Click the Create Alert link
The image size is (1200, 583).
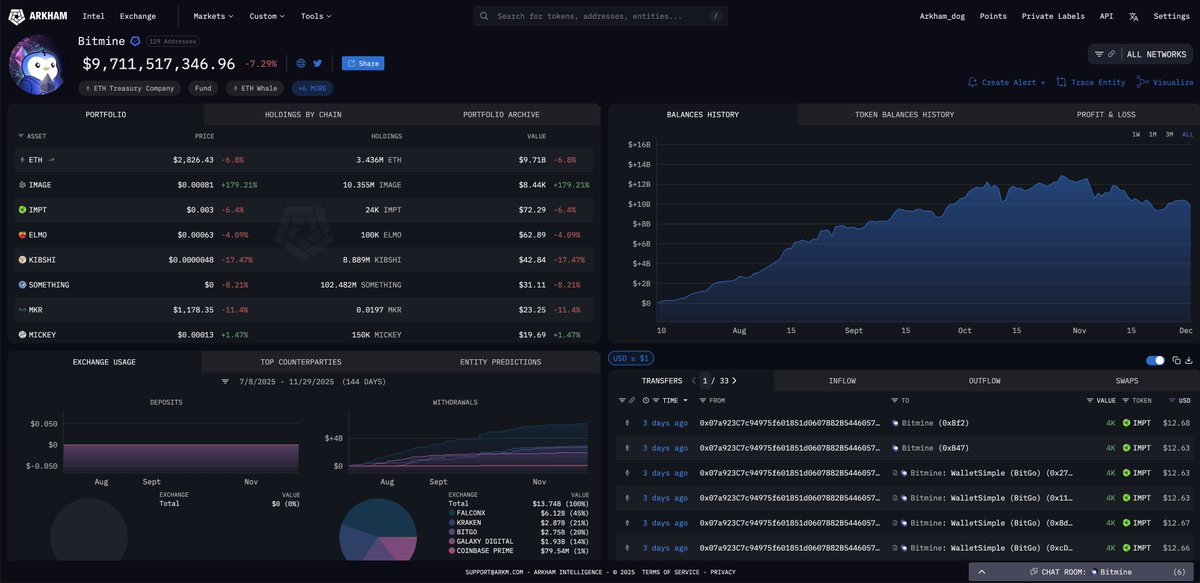click(1006, 82)
